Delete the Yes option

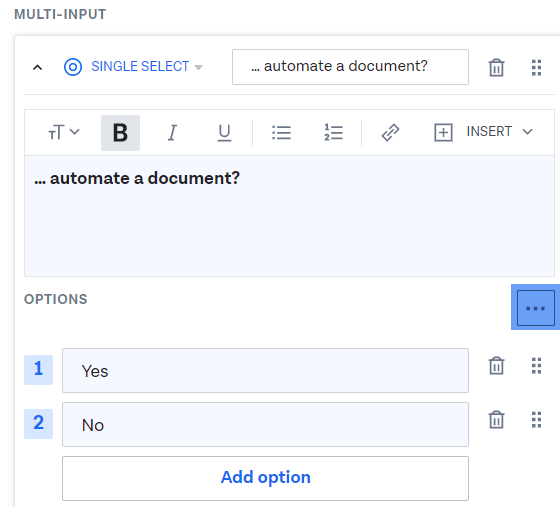pos(496,366)
